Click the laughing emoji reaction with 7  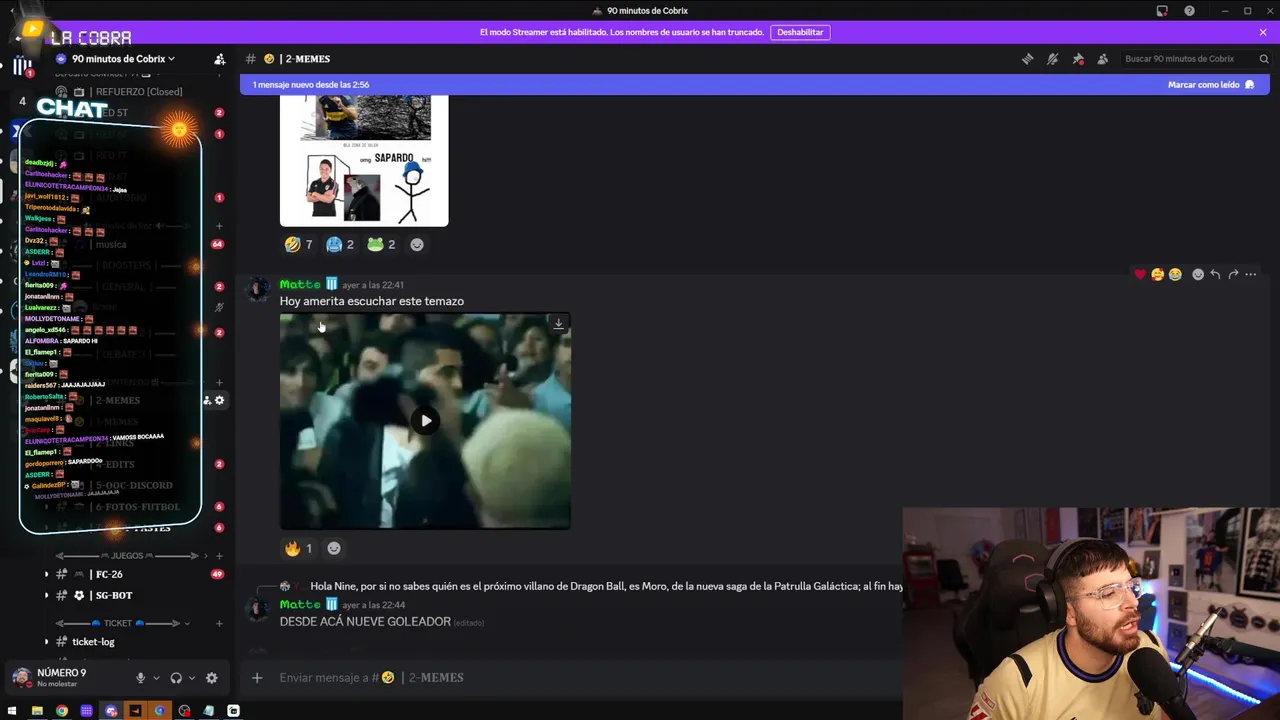pos(299,244)
